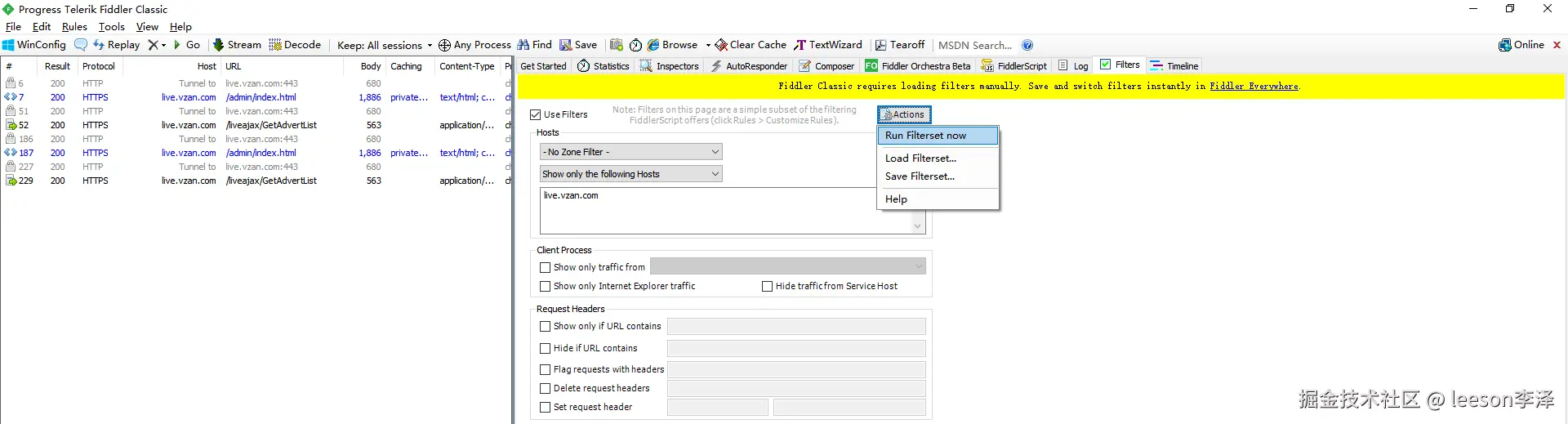Click the comment speech bubble icon
The width and height of the screenshot is (1568, 424).
pos(80,45)
